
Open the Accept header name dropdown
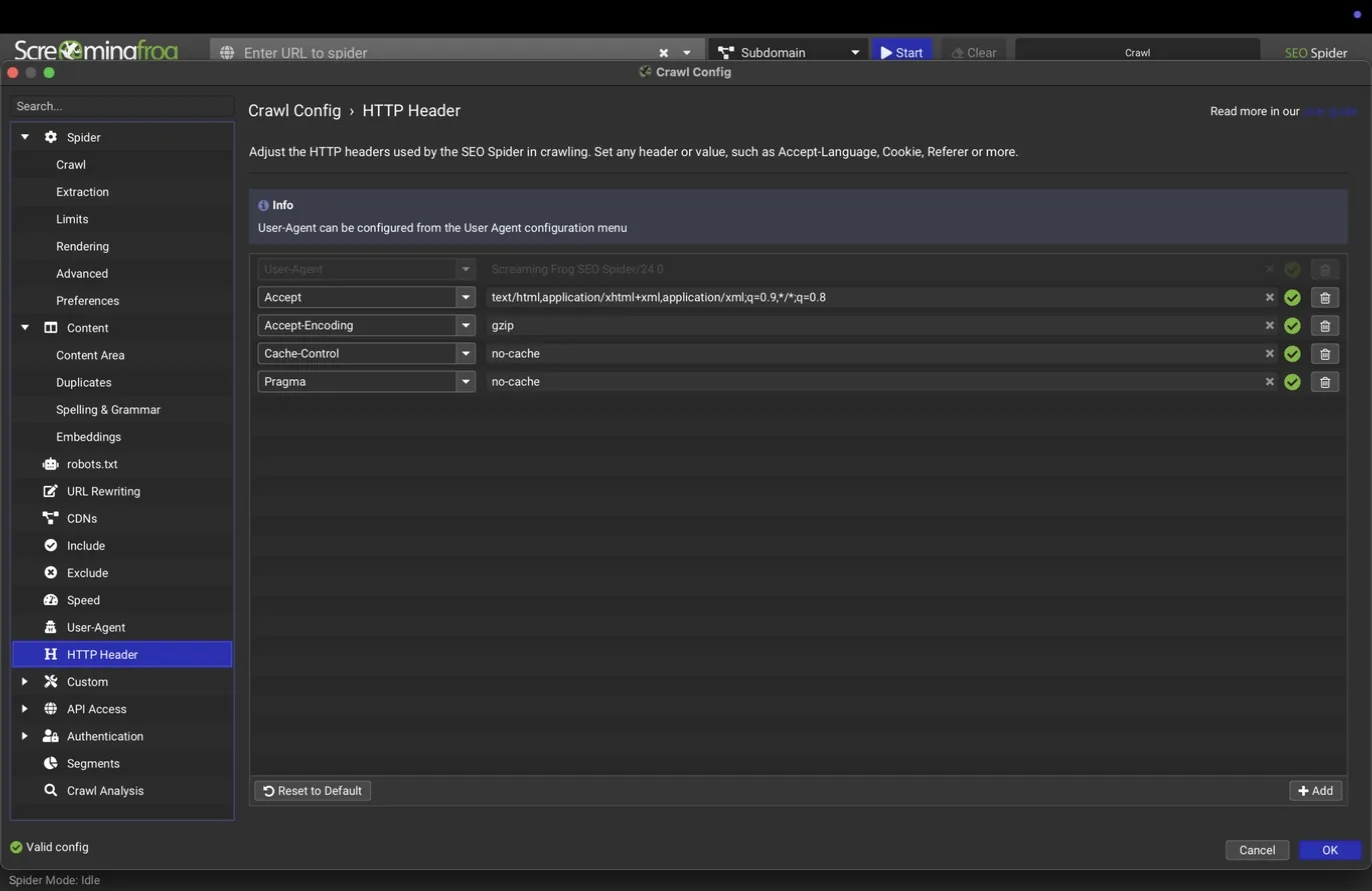465,297
